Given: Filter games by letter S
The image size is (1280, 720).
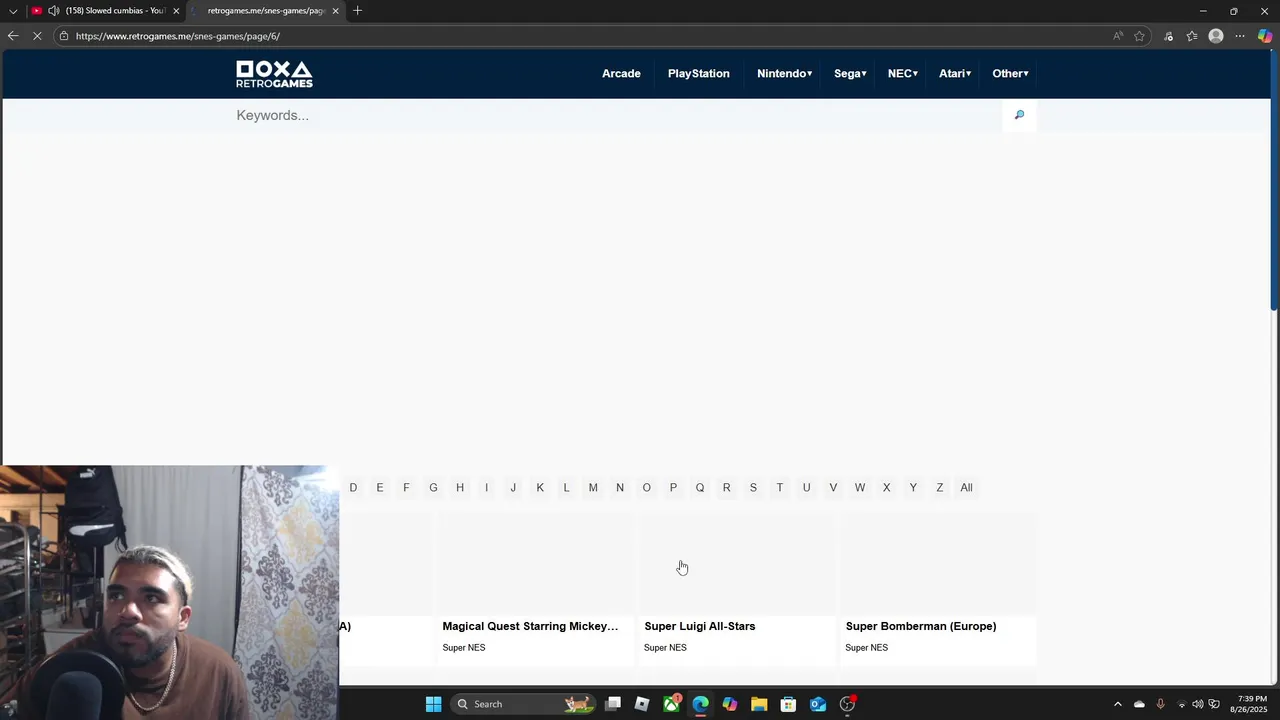Looking at the screenshot, I should point(753,488).
